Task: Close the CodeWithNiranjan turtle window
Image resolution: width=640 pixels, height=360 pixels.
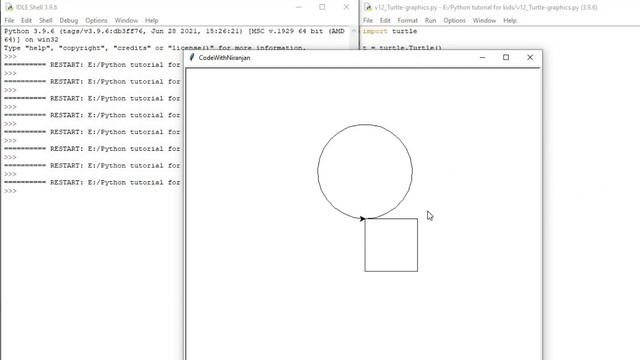Action: (x=530, y=58)
